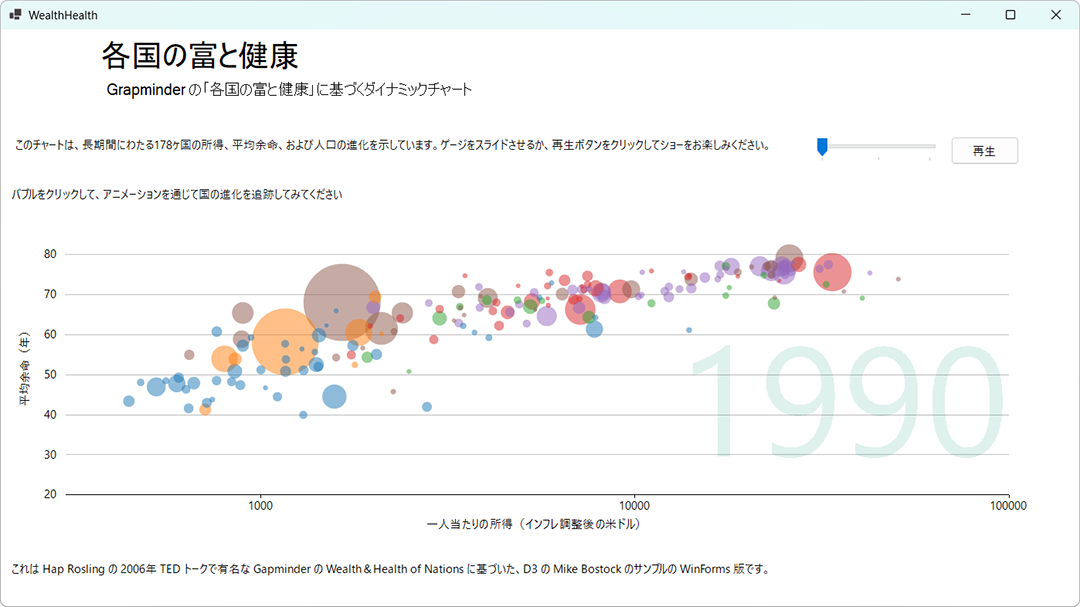Click the y-axis label 平均余命（年）
The width and height of the screenshot is (1080, 607).
point(25,369)
